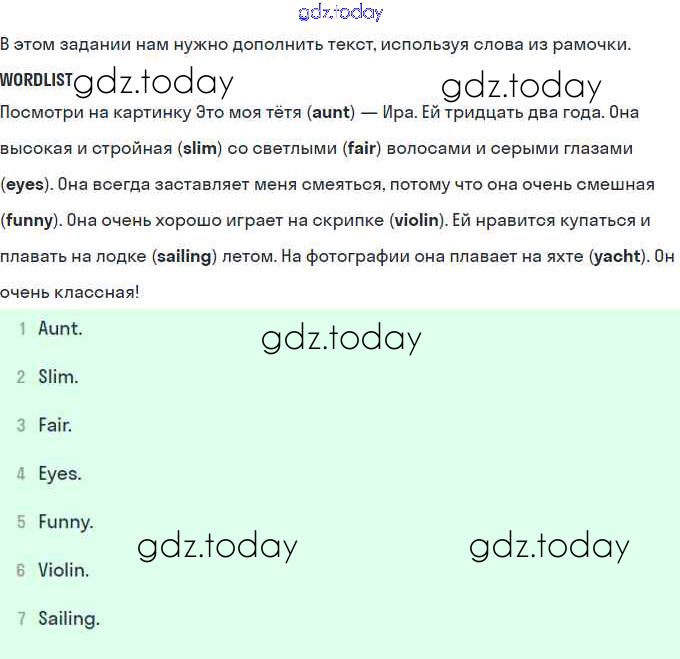The image size is (680, 659).
Task: Click the intro sentence starting 'В этом задании'
Action: 315,45
